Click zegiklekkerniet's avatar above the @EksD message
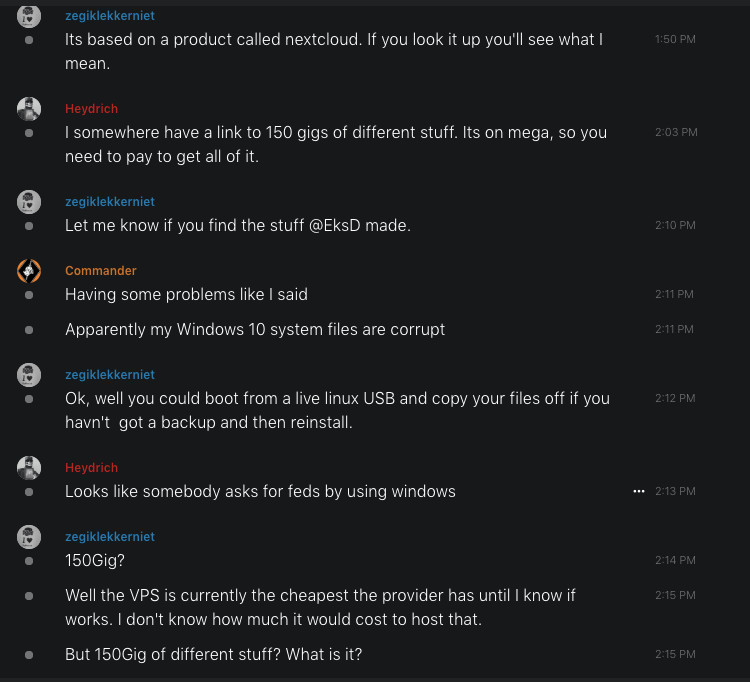Screen dimensions: 750x682 pyautogui.click(x=29, y=202)
